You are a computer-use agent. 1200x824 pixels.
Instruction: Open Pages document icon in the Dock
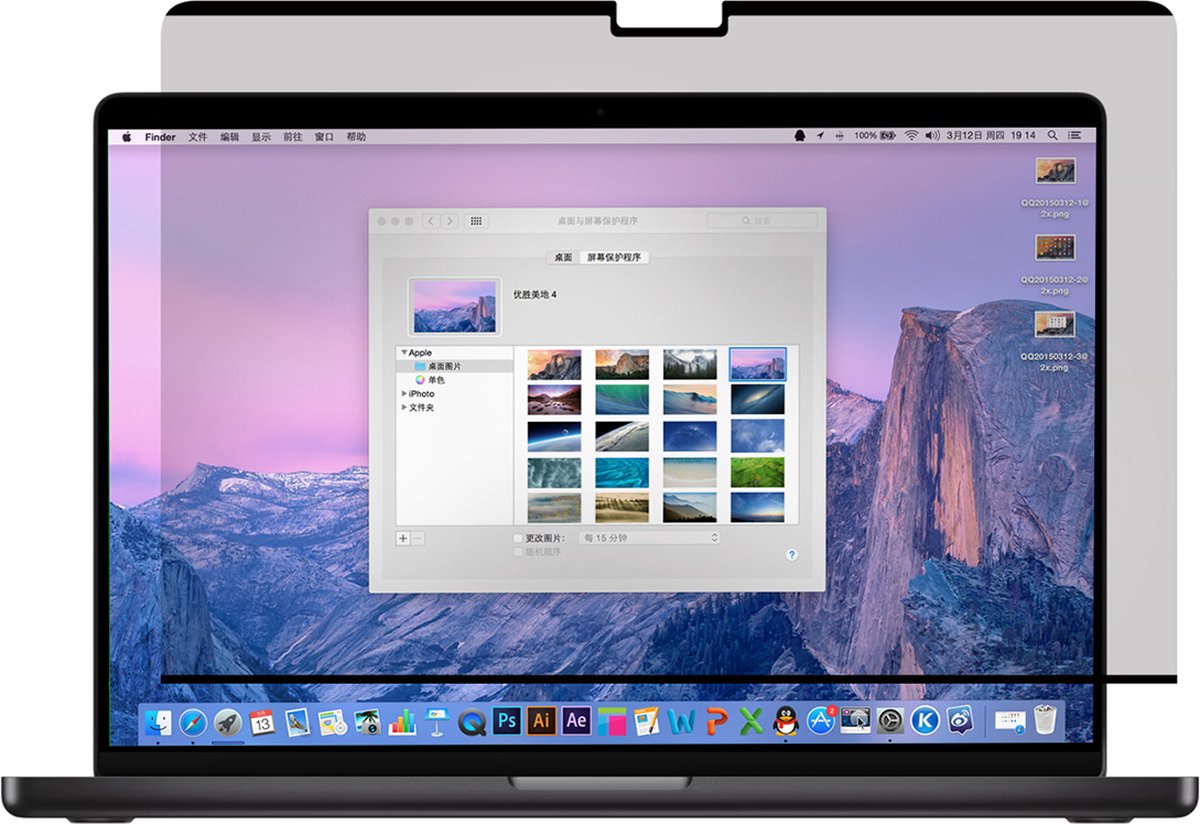click(x=646, y=721)
